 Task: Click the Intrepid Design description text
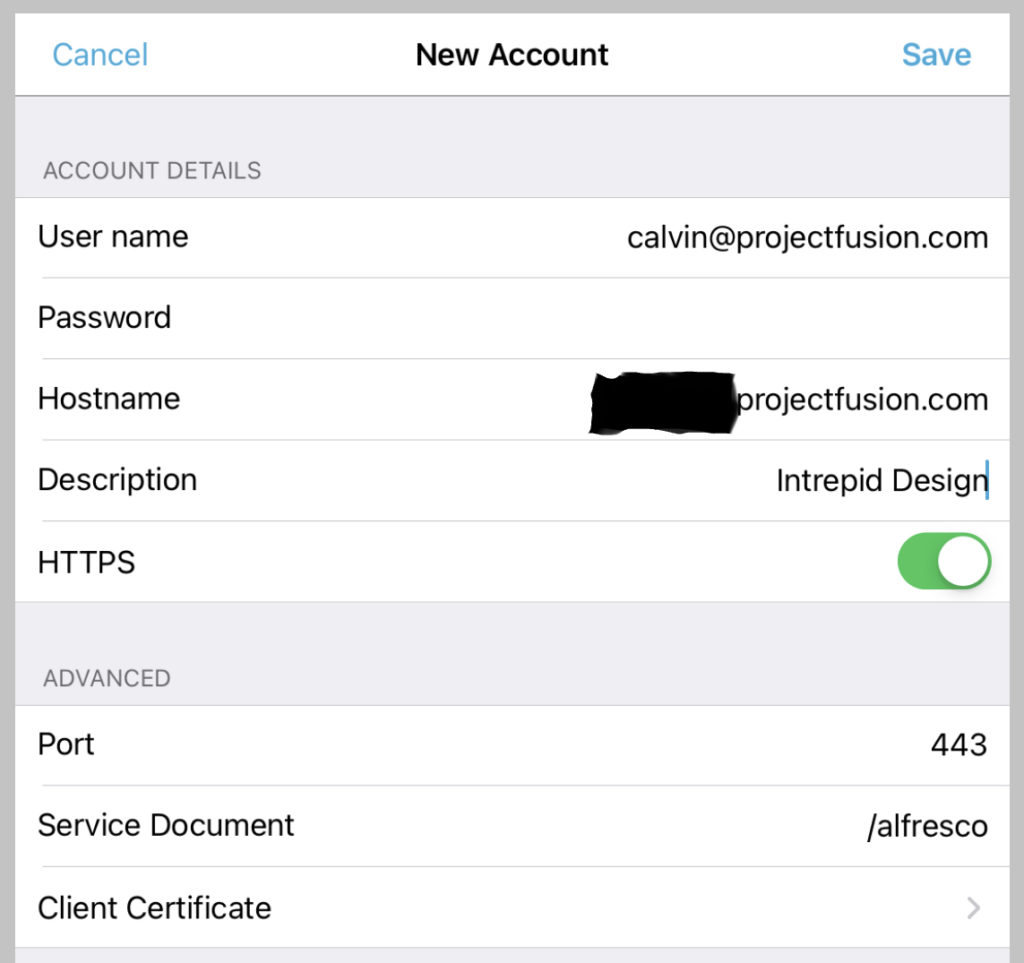click(881, 481)
